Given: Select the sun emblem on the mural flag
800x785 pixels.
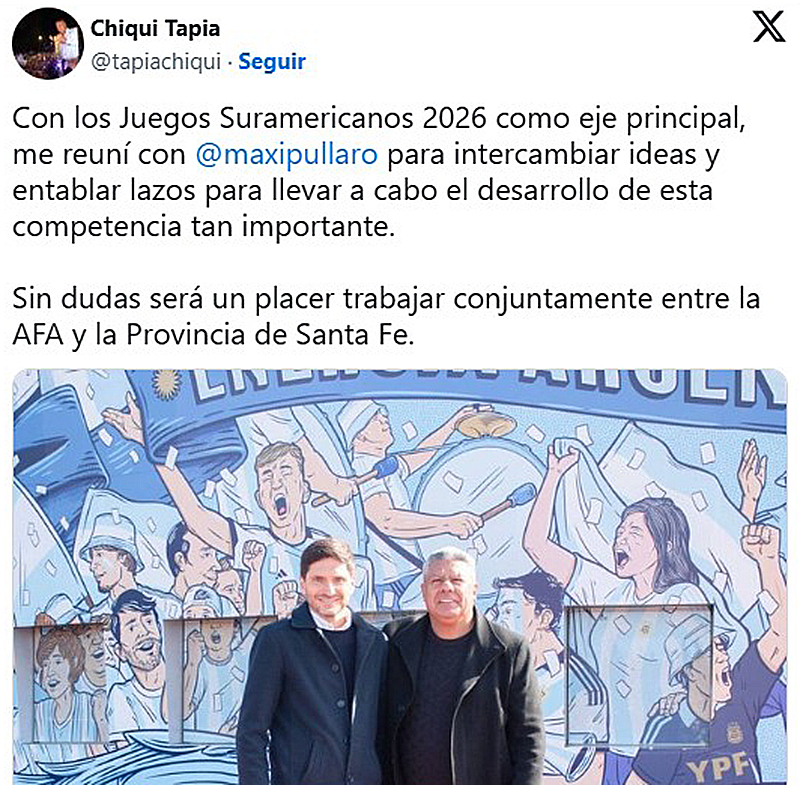Looking at the screenshot, I should click(x=166, y=383).
